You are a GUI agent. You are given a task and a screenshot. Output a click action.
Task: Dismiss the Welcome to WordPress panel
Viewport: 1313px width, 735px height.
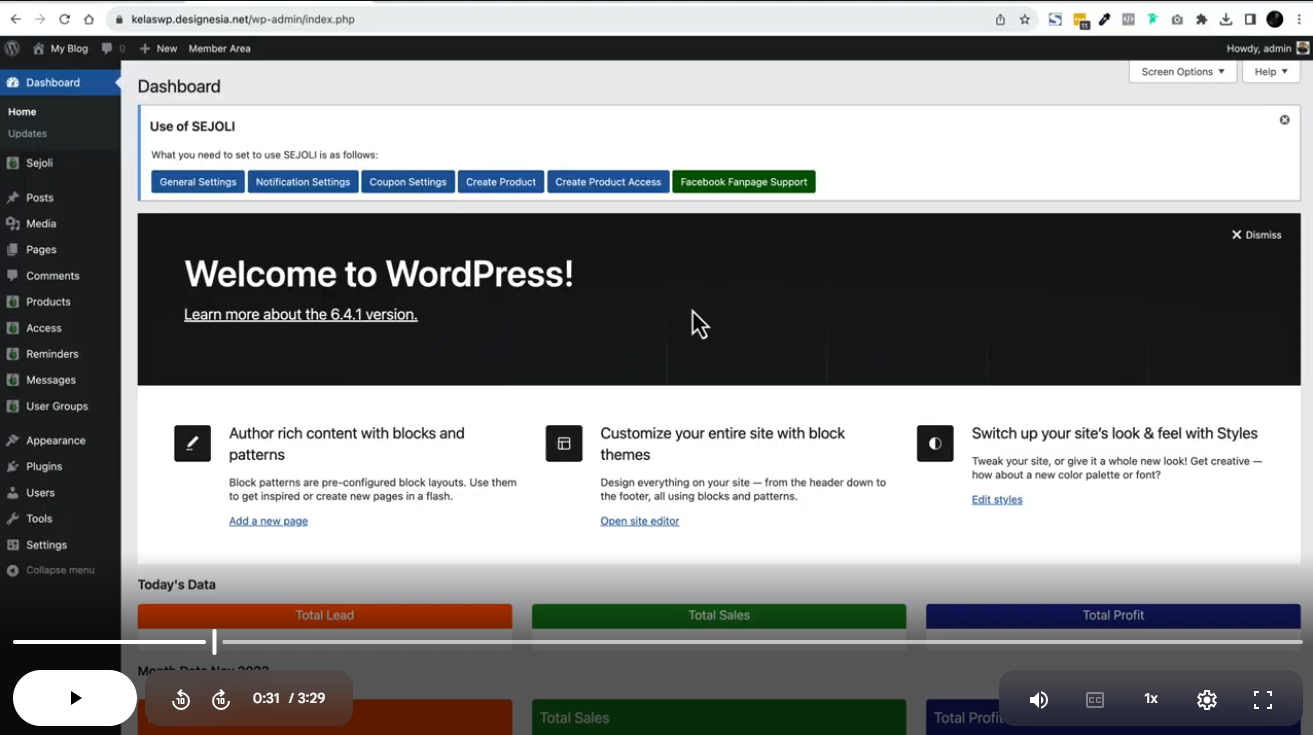click(x=1257, y=235)
